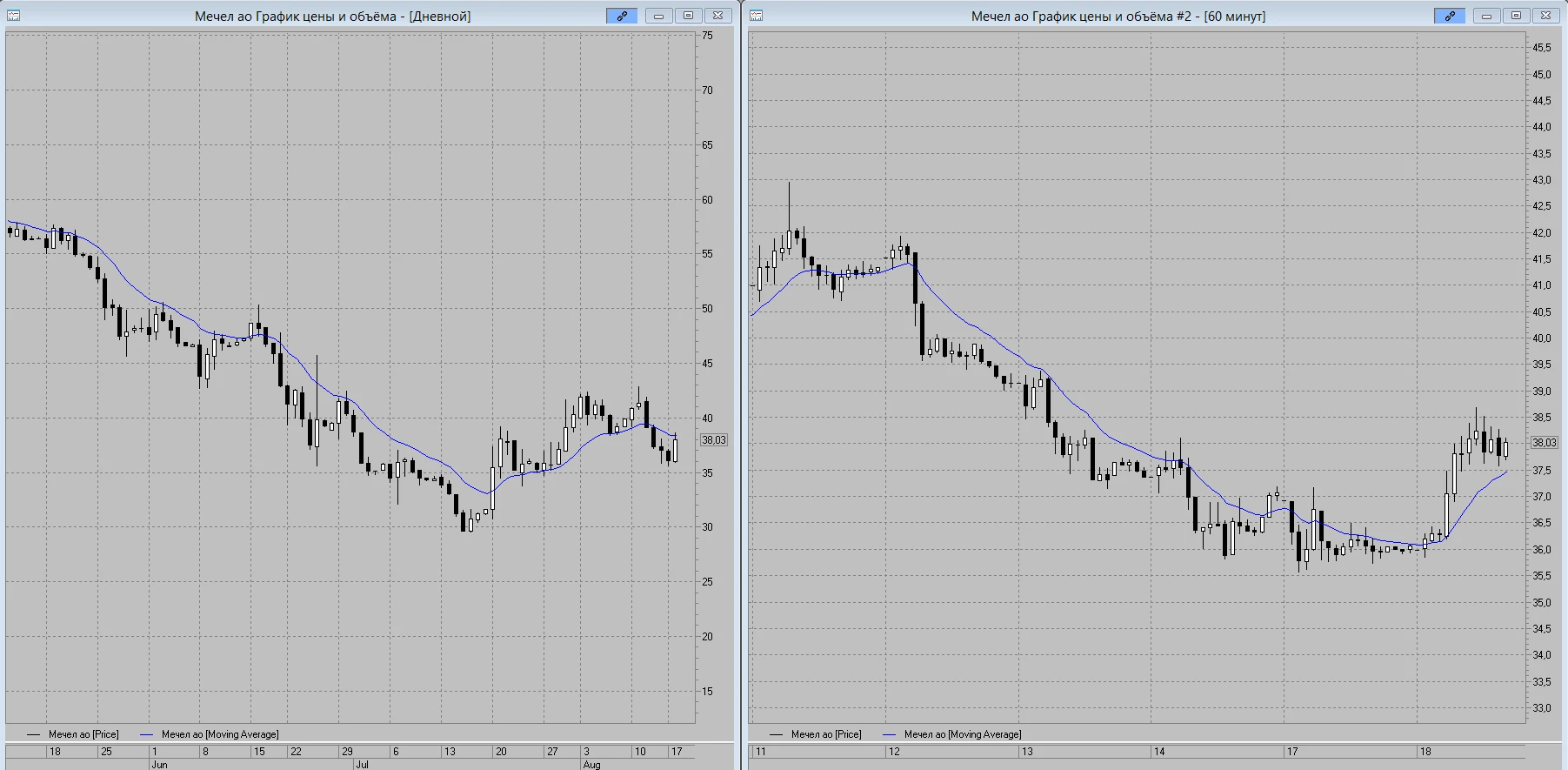Image resolution: width=1568 pixels, height=770 pixels.
Task: Click the price level '75' on the daily chart scale
Action: click(x=707, y=36)
